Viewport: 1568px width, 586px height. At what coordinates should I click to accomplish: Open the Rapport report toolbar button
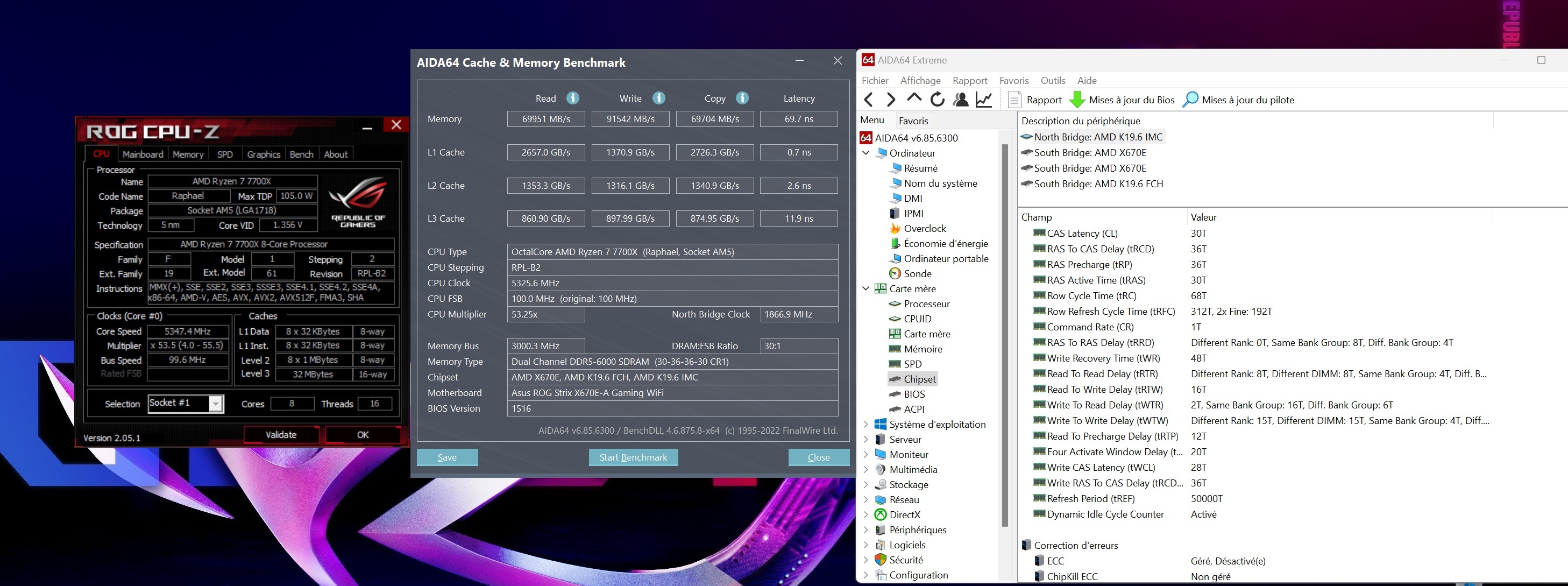click(x=1035, y=100)
